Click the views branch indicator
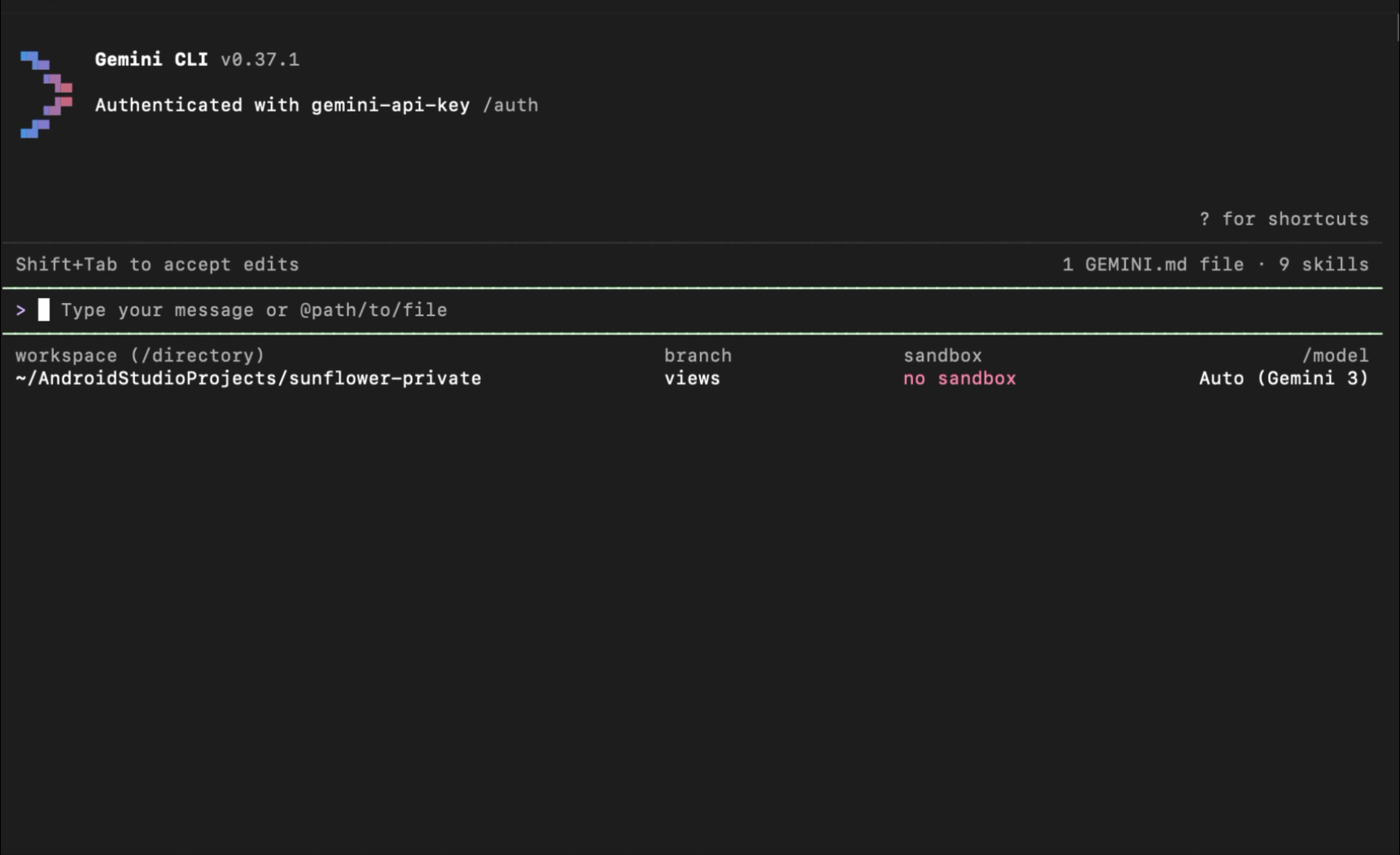The image size is (1400, 855). tap(691, 378)
